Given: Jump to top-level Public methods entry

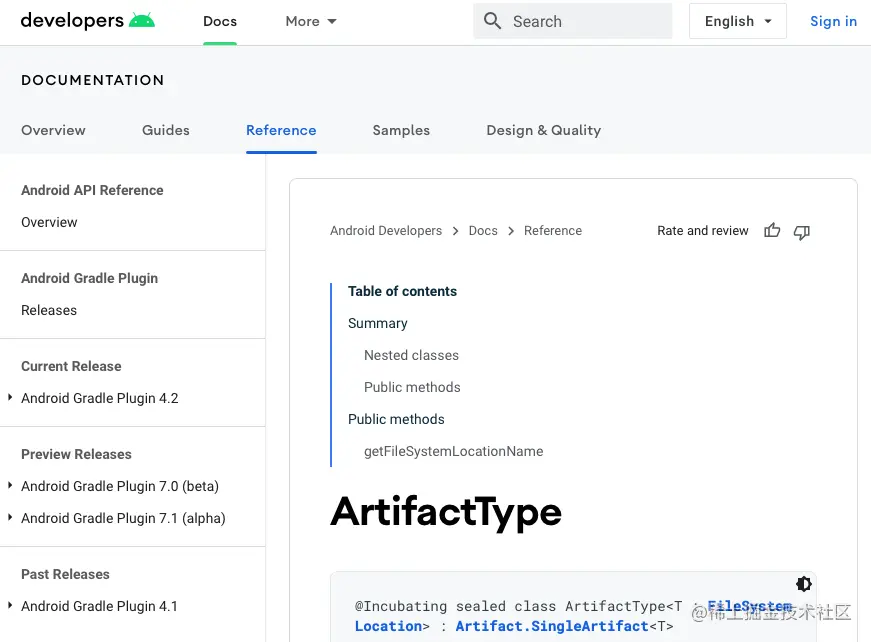Looking at the screenshot, I should tap(396, 419).
